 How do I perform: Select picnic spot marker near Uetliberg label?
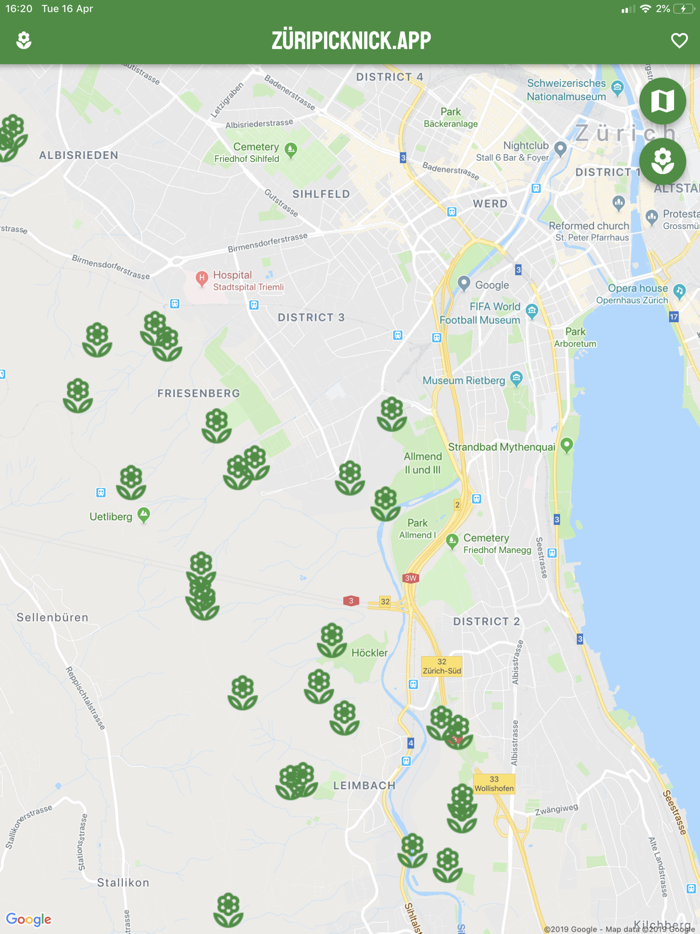point(131,482)
